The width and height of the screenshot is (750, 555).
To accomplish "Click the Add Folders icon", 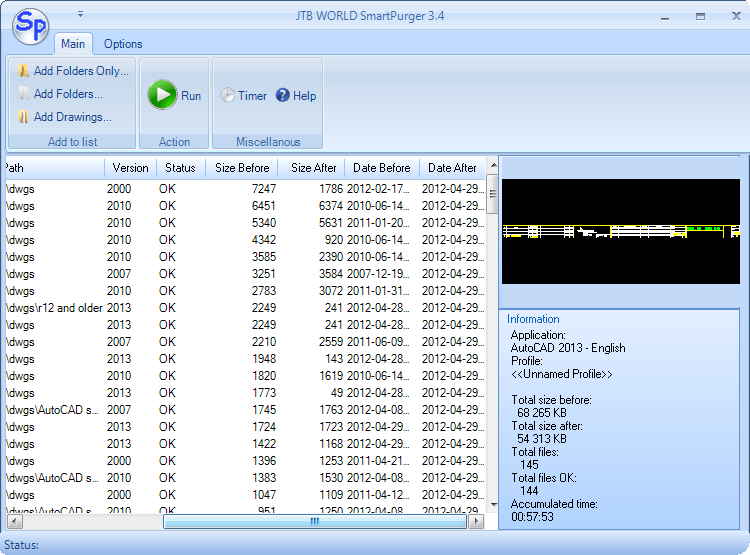I will [x=23, y=94].
